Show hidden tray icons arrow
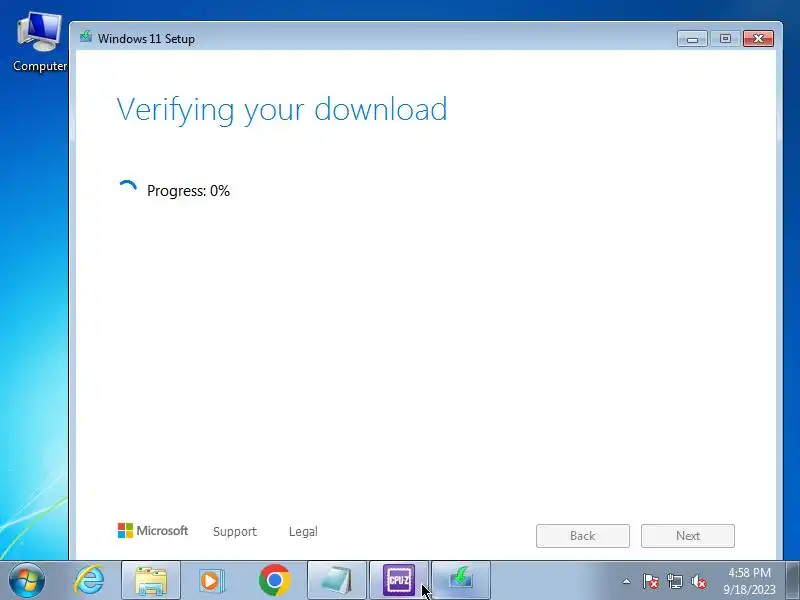 point(626,581)
